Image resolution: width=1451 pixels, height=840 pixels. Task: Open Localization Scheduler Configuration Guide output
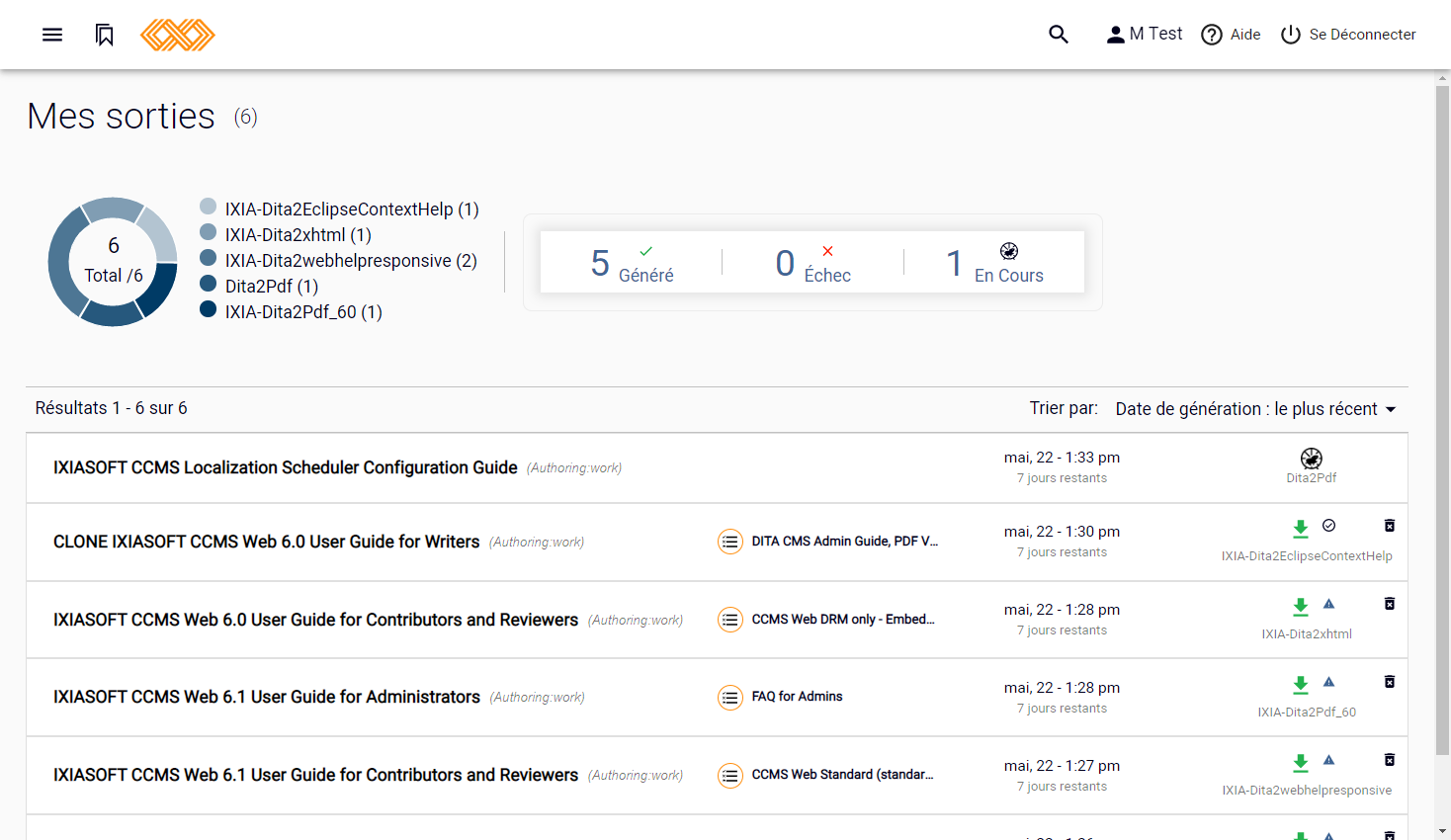pyautogui.click(x=285, y=467)
